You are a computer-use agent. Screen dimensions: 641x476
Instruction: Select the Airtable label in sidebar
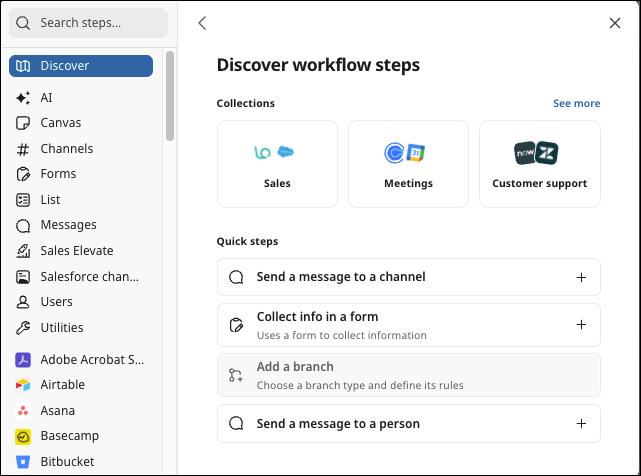click(x=63, y=385)
